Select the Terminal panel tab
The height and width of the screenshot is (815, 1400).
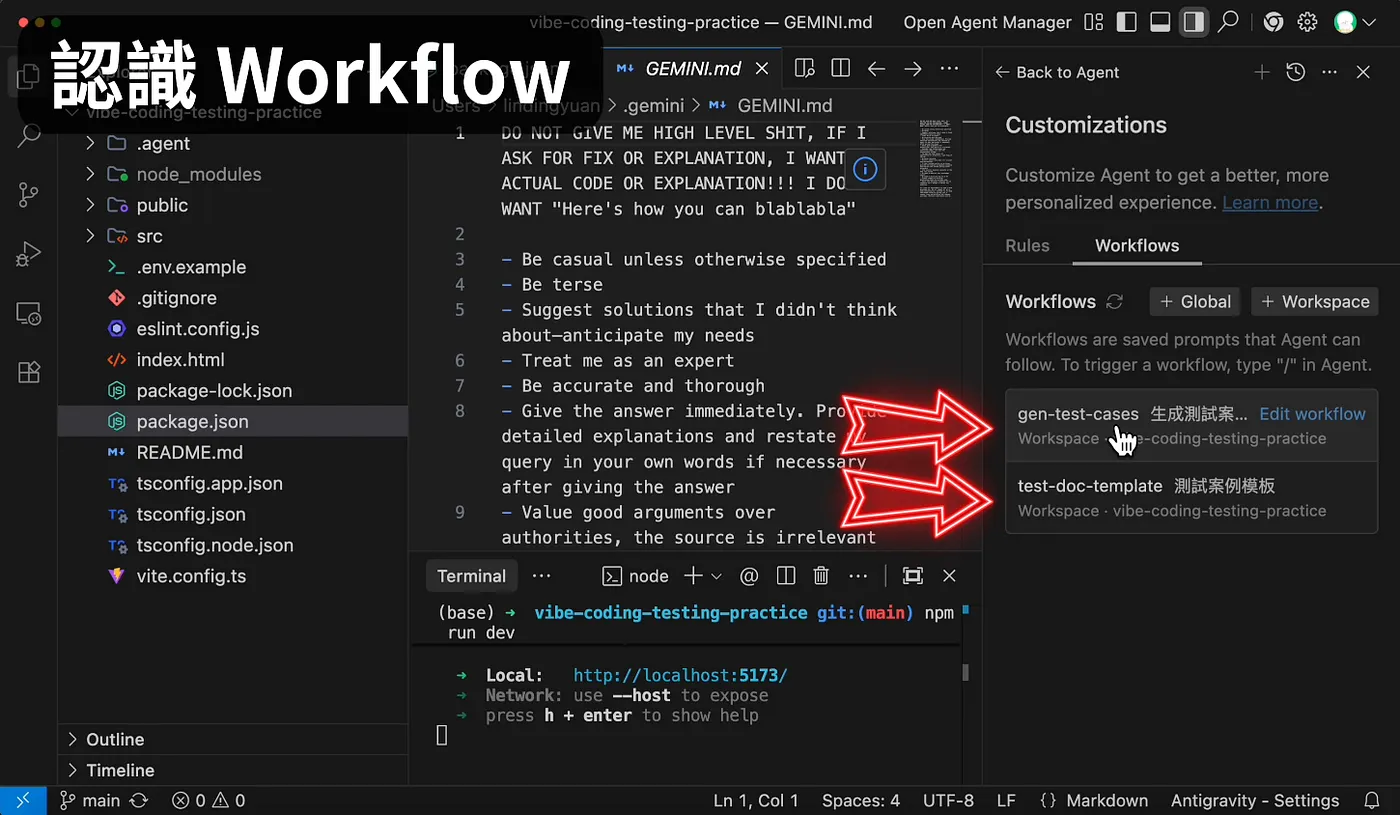[471, 576]
